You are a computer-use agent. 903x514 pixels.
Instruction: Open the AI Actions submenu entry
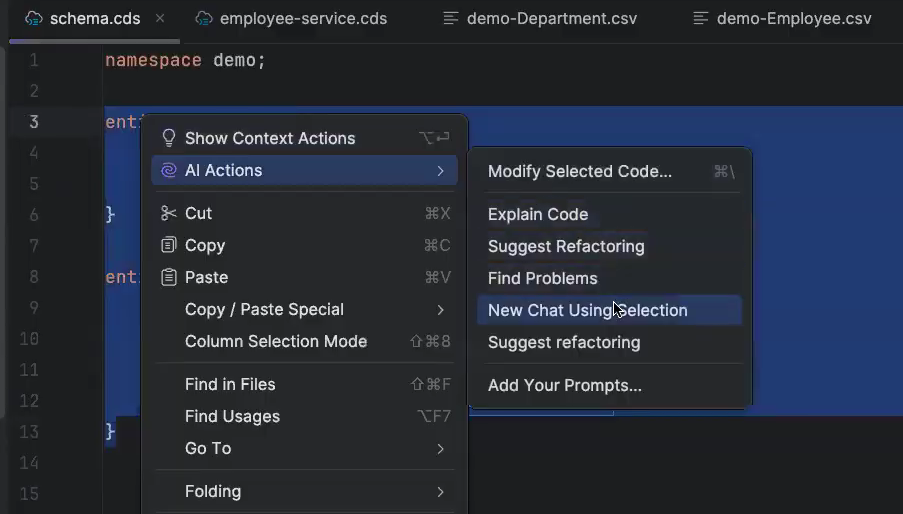click(305, 170)
